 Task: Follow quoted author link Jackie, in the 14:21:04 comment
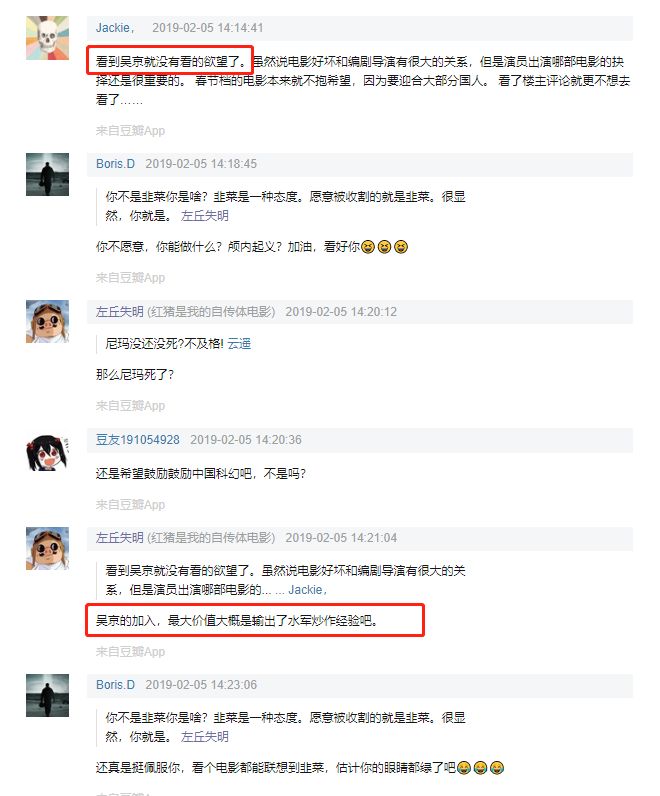(x=308, y=590)
